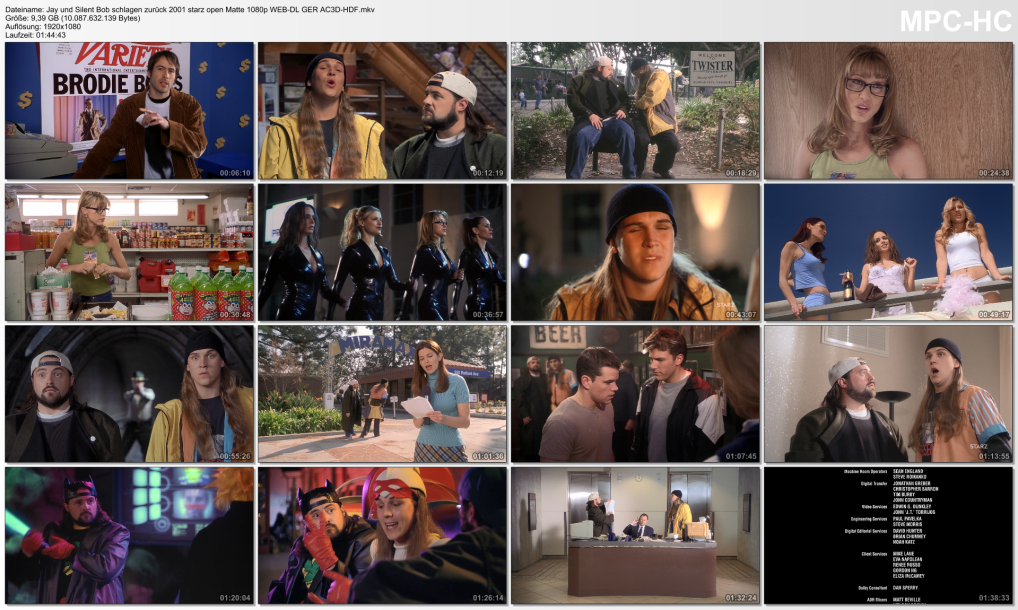Select the woman with glasses thumbnail 00:24:38
The height and width of the screenshot is (610, 1018).
pyautogui.click(x=888, y=110)
